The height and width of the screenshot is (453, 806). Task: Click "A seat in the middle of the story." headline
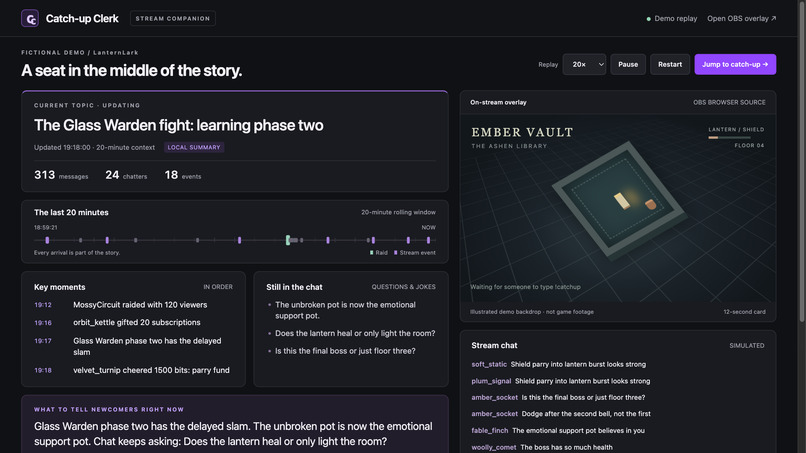132,70
